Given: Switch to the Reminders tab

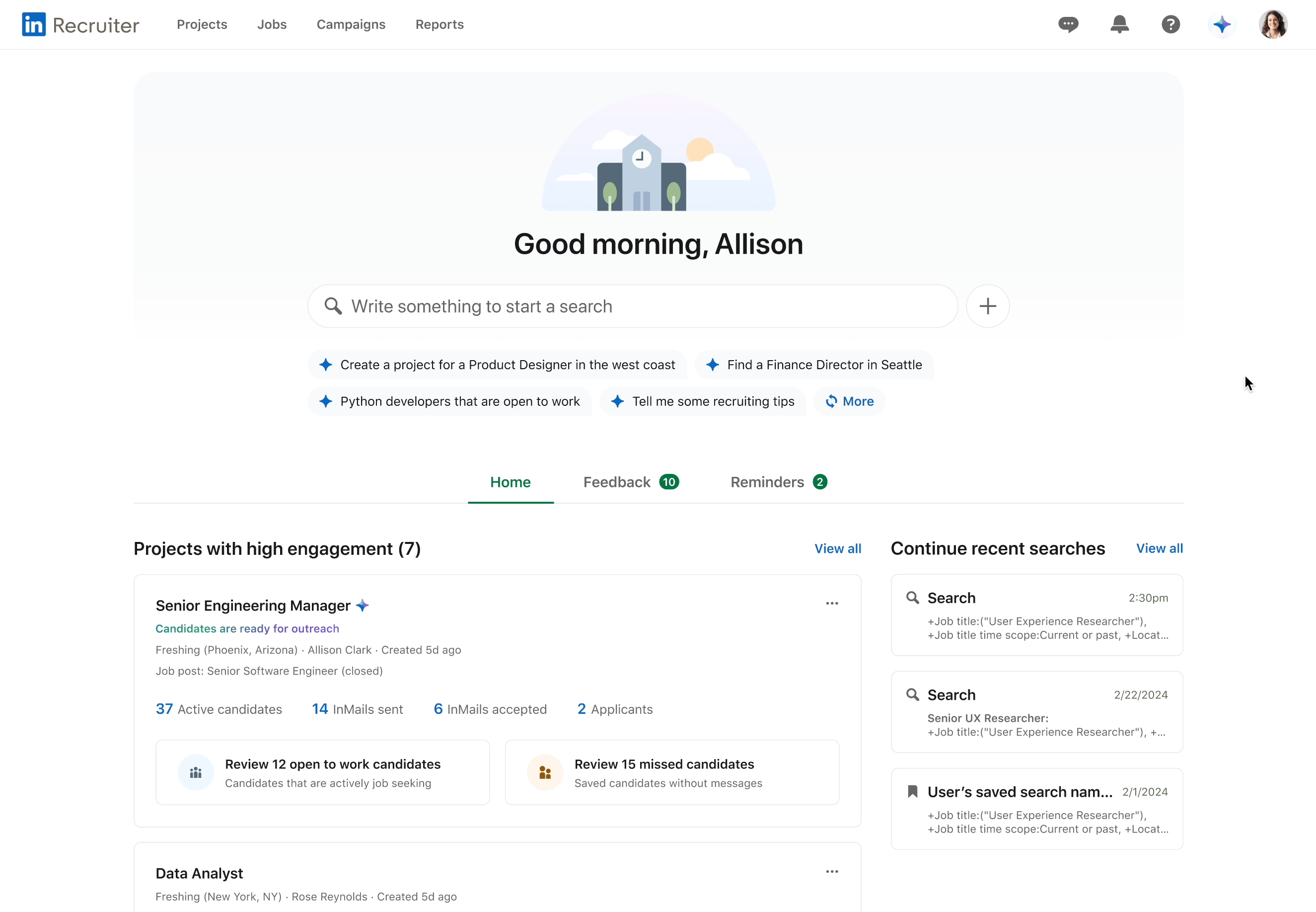Looking at the screenshot, I should [780, 481].
